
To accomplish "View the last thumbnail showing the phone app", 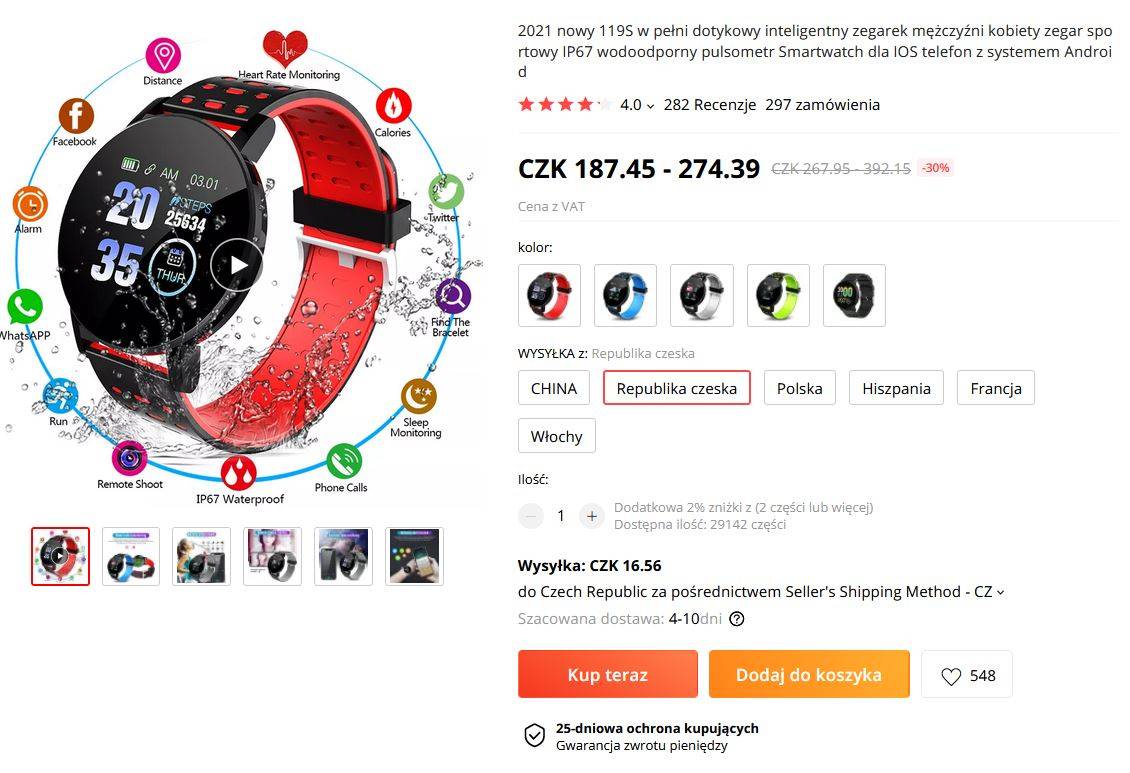I will pos(414,556).
